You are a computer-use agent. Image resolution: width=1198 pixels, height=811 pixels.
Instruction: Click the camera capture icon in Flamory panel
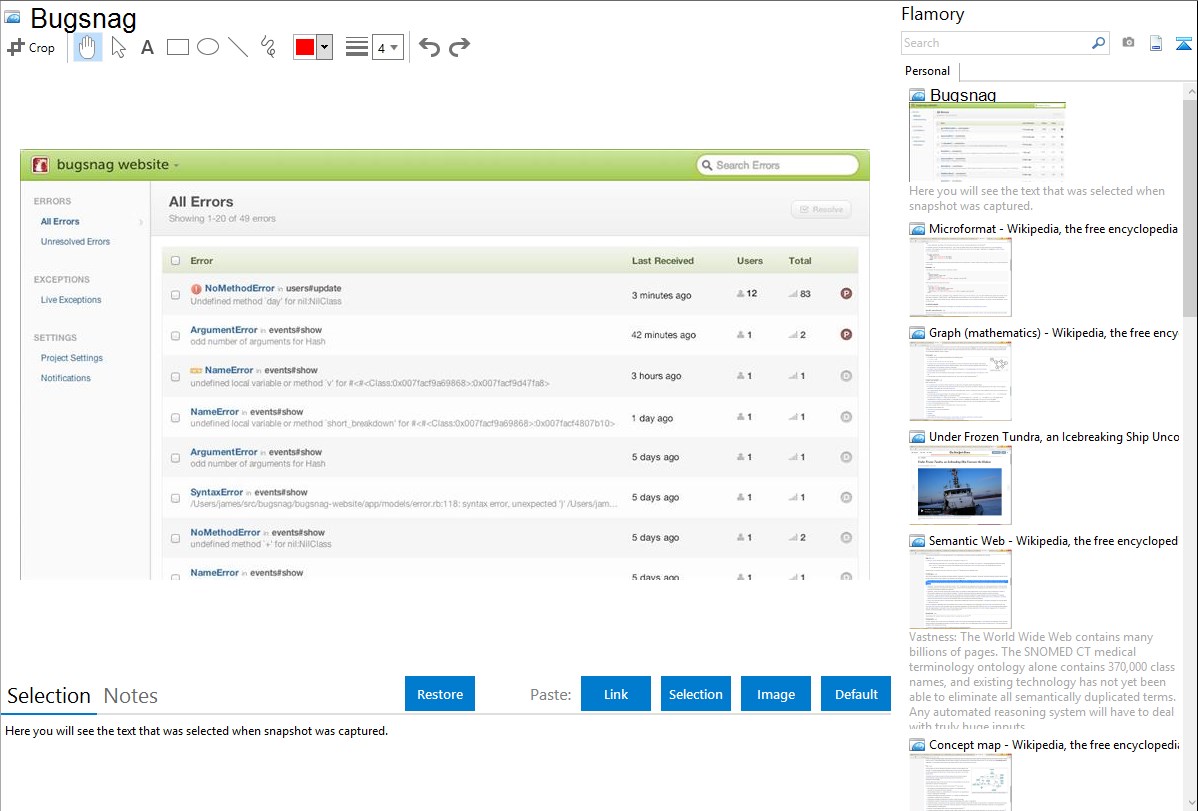coord(1128,43)
